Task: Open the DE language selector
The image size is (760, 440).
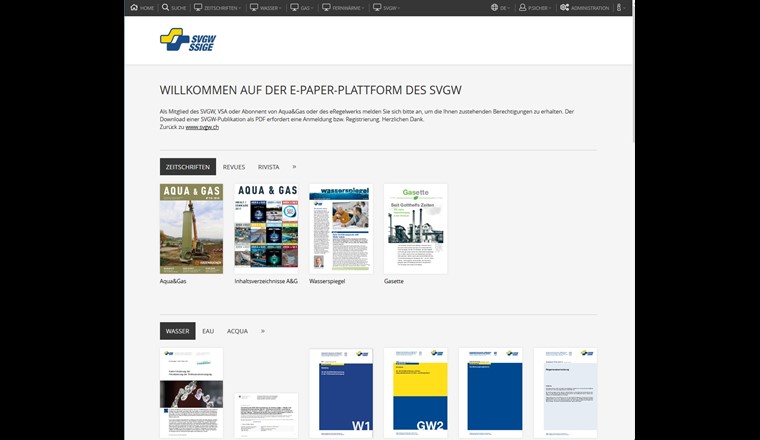Action: tap(500, 8)
